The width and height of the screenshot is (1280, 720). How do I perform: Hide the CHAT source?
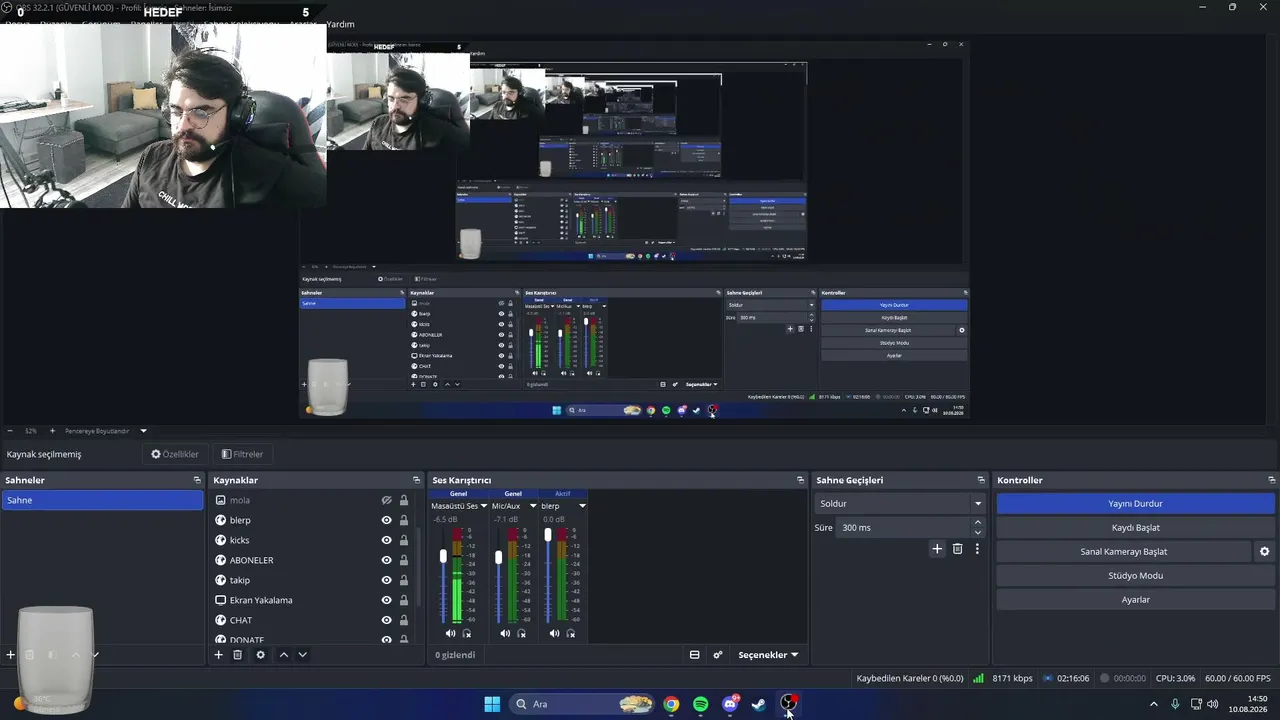click(x=386, y=620)
